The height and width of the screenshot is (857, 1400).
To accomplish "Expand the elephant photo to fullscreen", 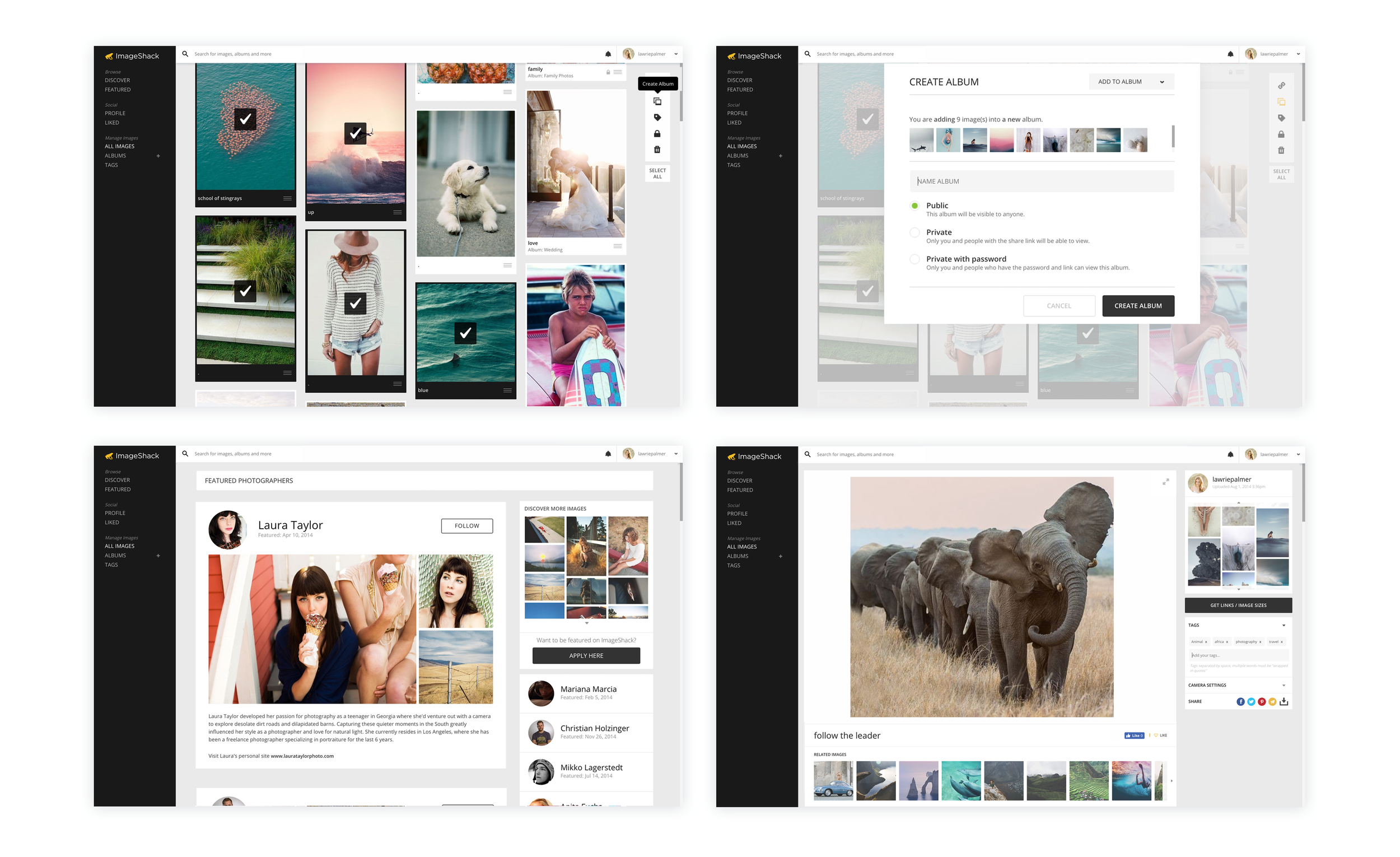I will point(1165,482).
